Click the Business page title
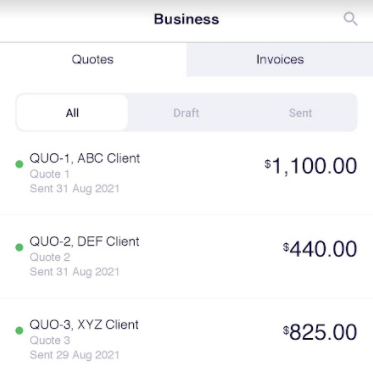373x374 pixels. coord(186,19)
